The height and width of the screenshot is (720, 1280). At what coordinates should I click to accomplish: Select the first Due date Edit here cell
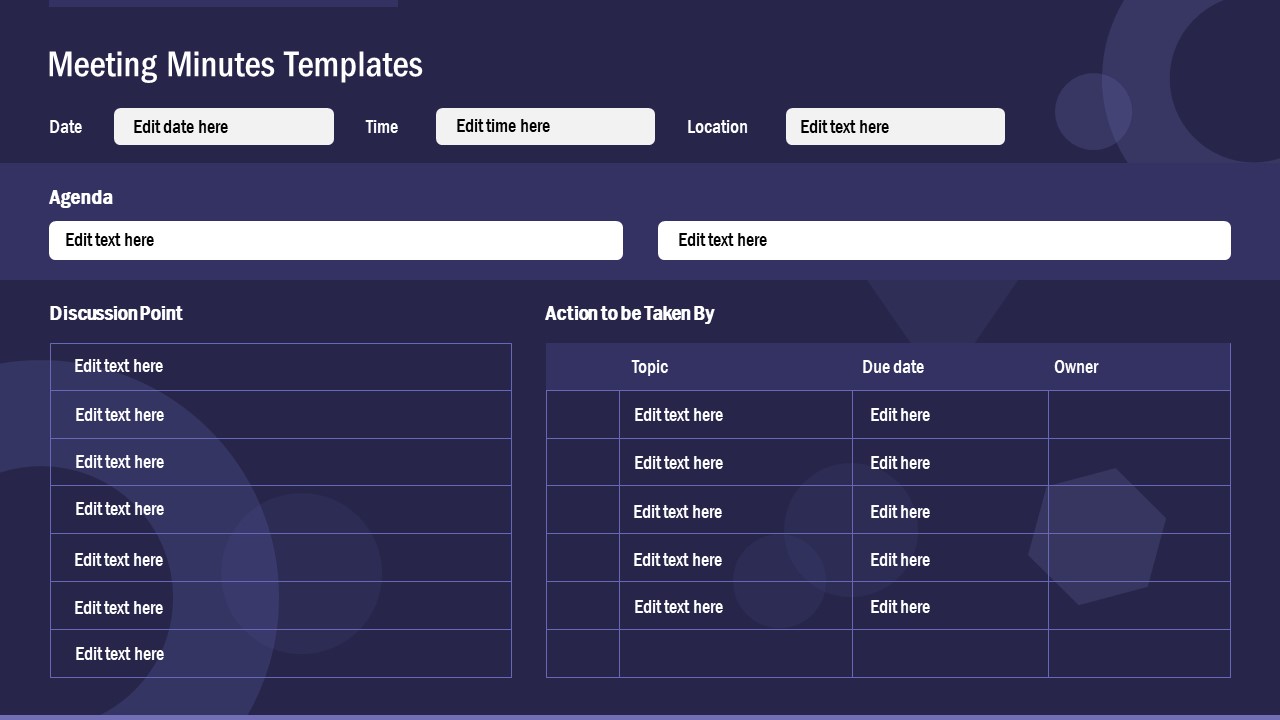point(900,414)
